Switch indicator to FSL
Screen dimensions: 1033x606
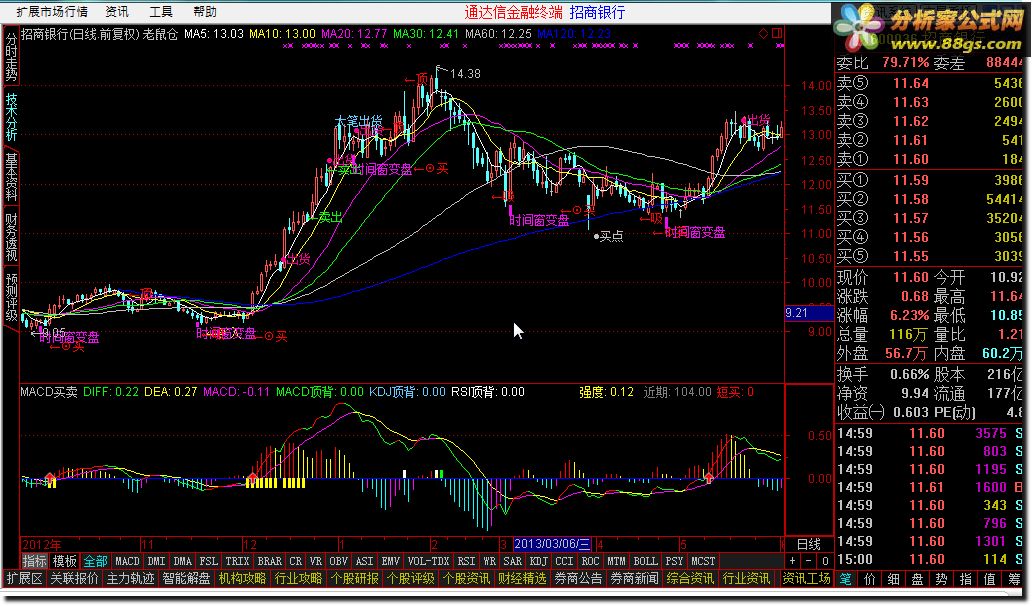coord(208,561)
